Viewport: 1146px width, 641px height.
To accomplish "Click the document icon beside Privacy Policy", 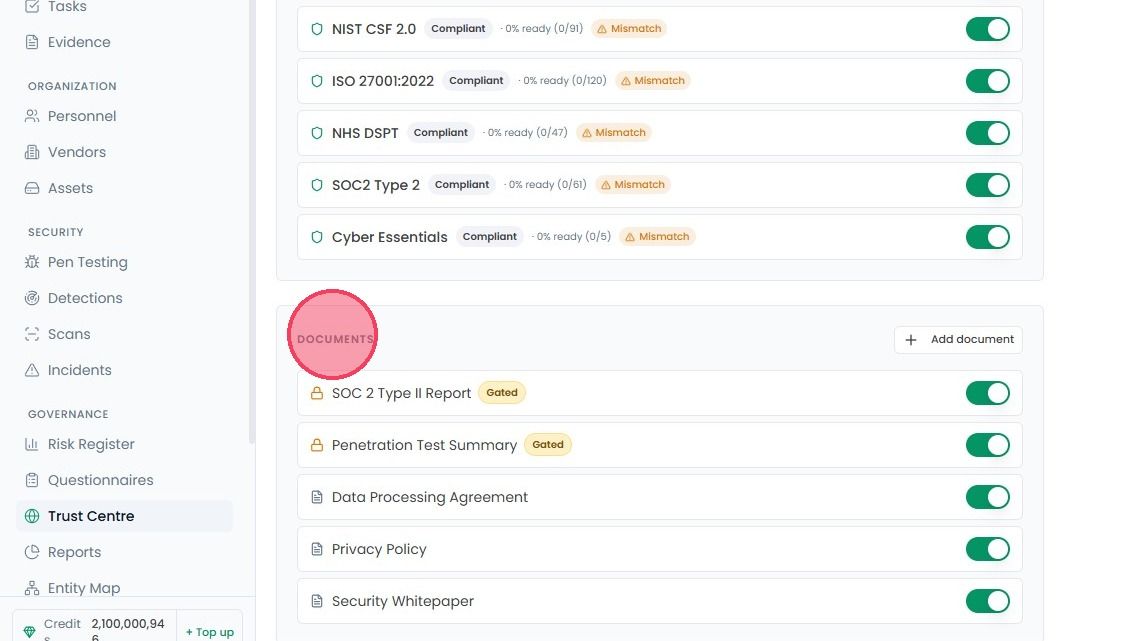I will (316, 549).
